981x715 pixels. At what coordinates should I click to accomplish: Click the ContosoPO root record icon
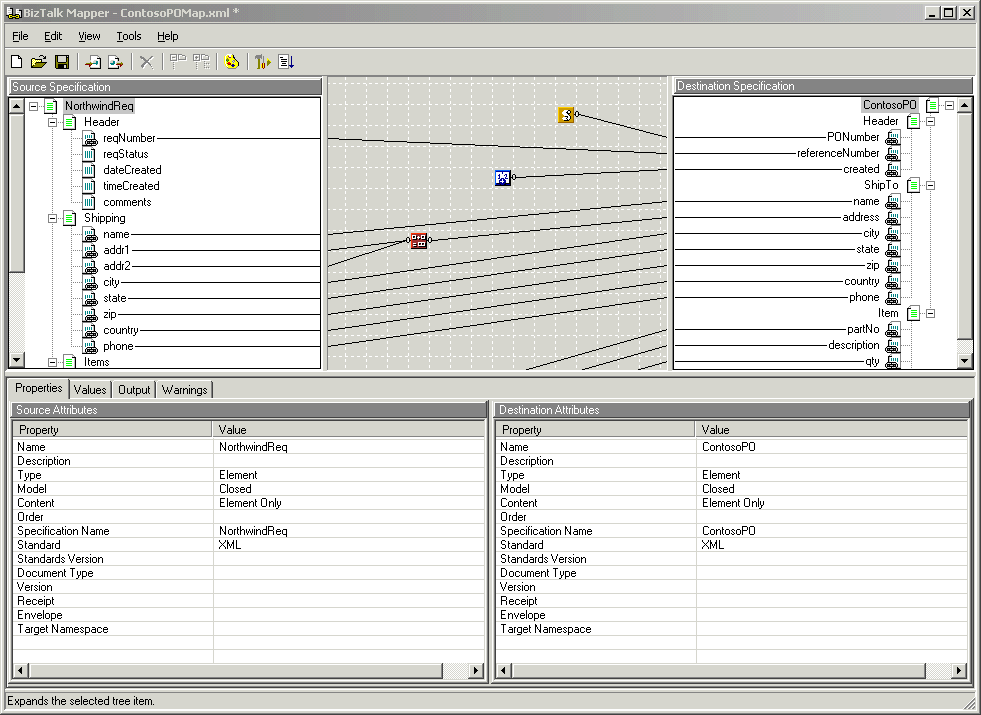932,105
